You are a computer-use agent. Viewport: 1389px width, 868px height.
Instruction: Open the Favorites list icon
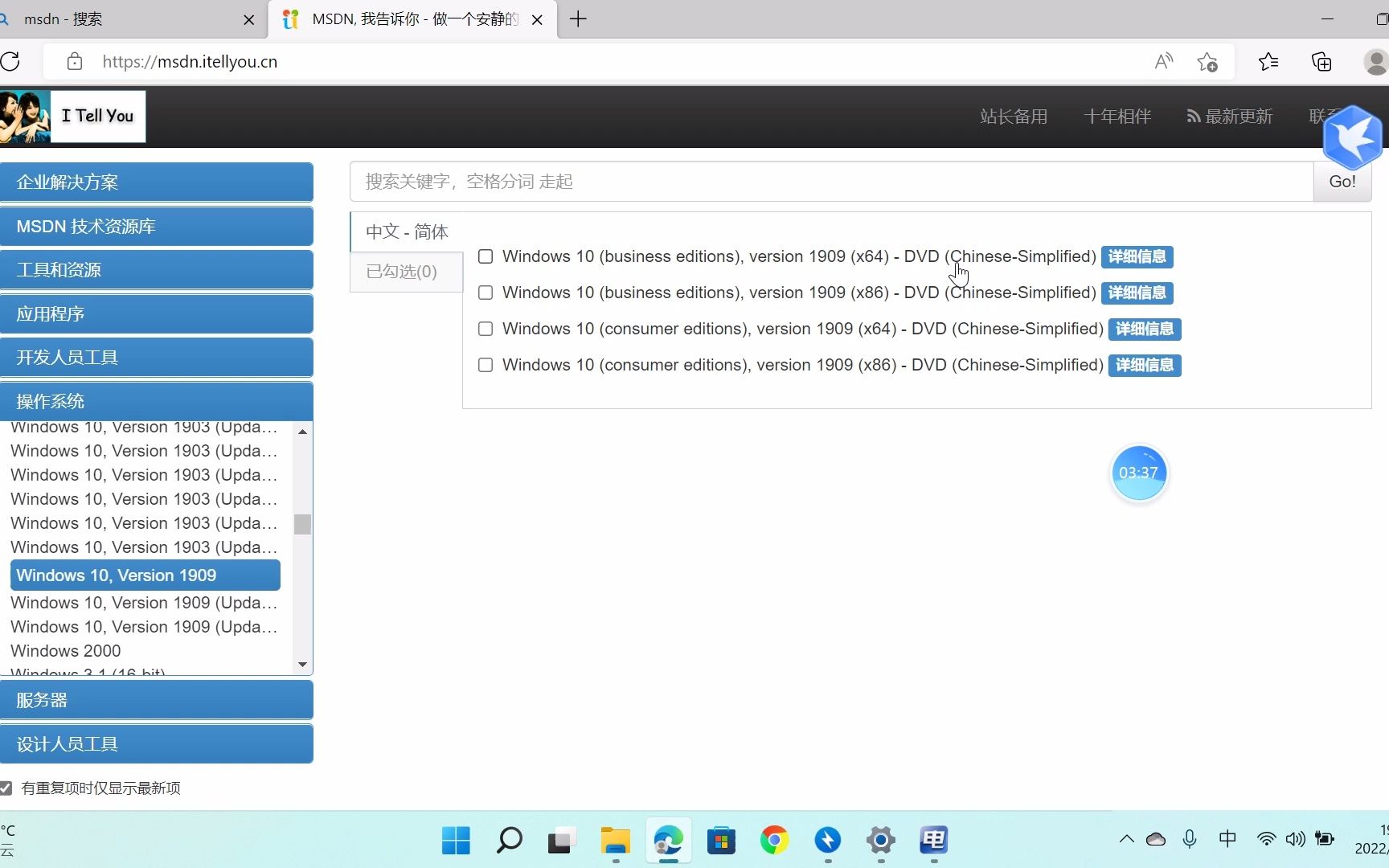point(1268,61)
